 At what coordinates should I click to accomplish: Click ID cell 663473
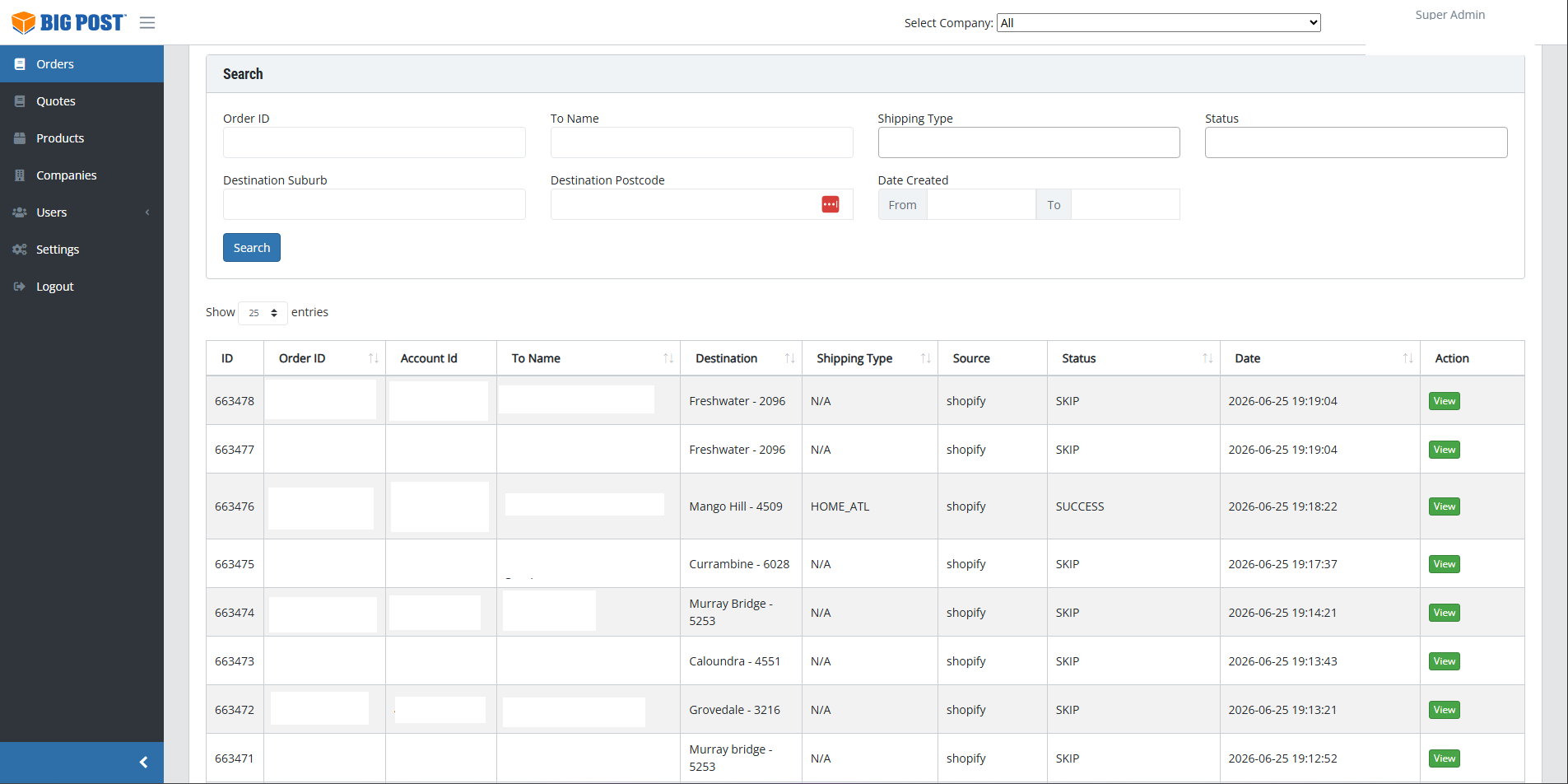[235, 661]
